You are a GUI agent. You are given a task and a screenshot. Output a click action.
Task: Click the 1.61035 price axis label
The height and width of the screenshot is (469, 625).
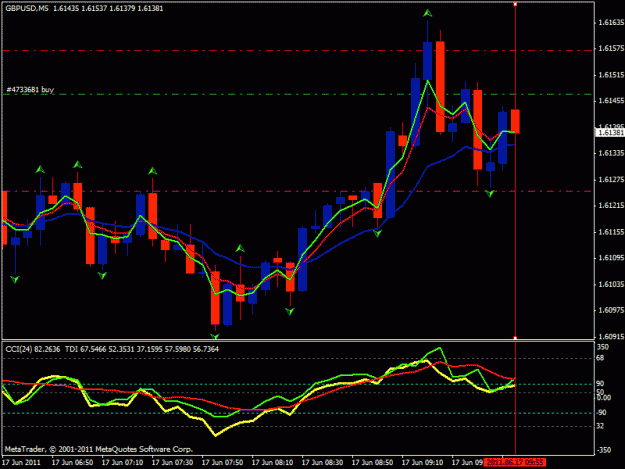[x=611, y=284]
